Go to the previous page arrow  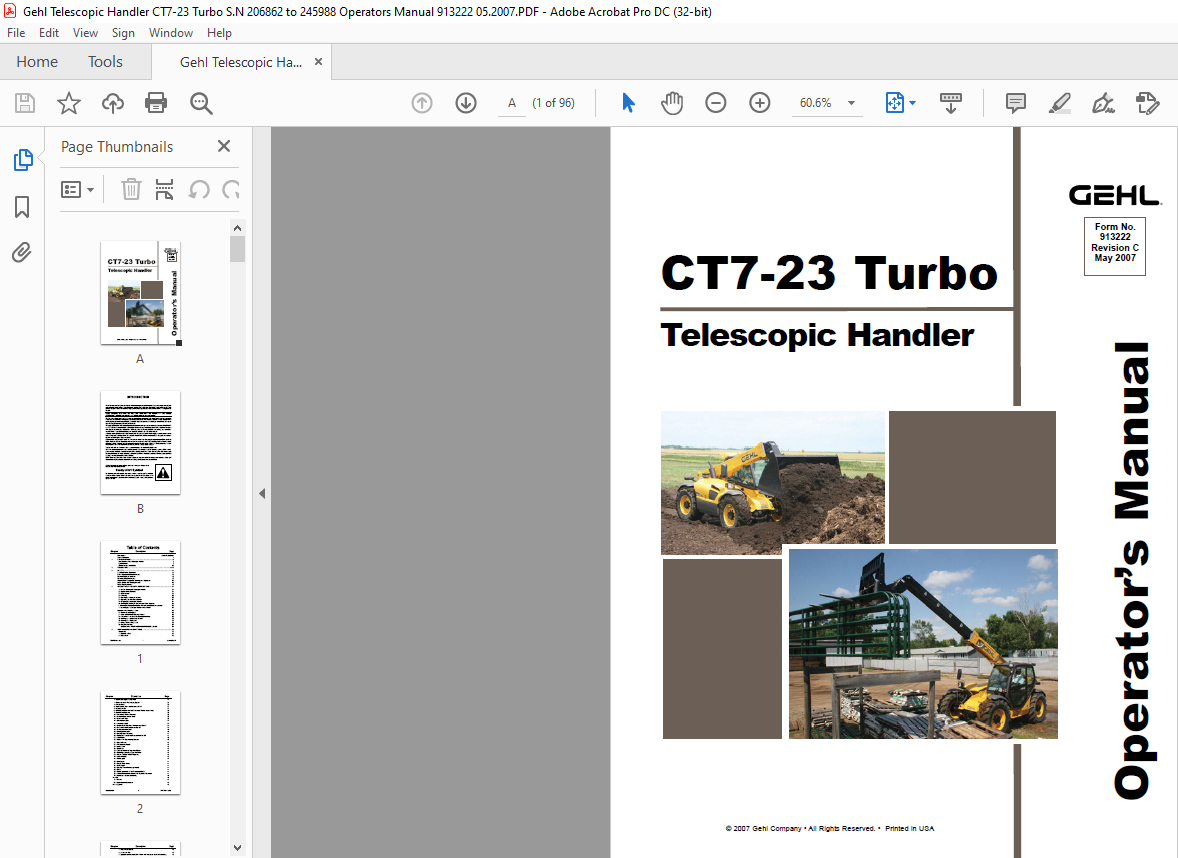pos(422,103)
